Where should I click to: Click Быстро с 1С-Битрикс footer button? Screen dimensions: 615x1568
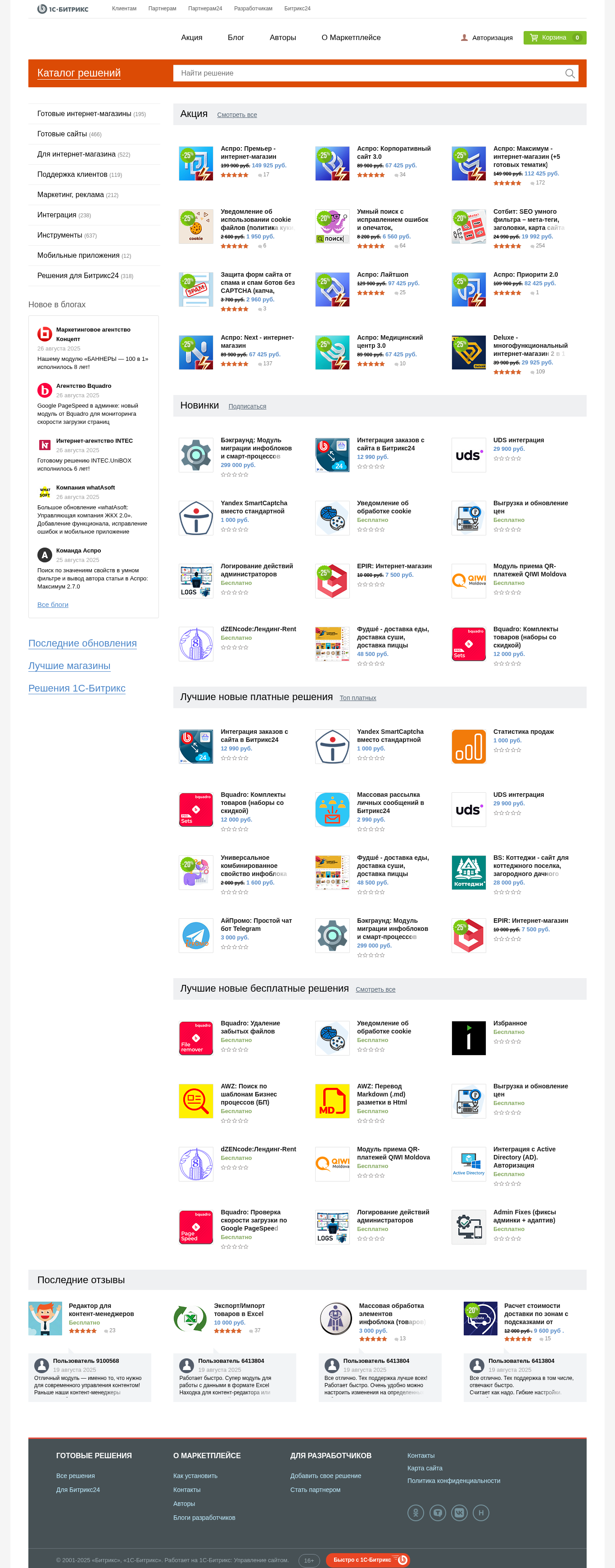368,1559
